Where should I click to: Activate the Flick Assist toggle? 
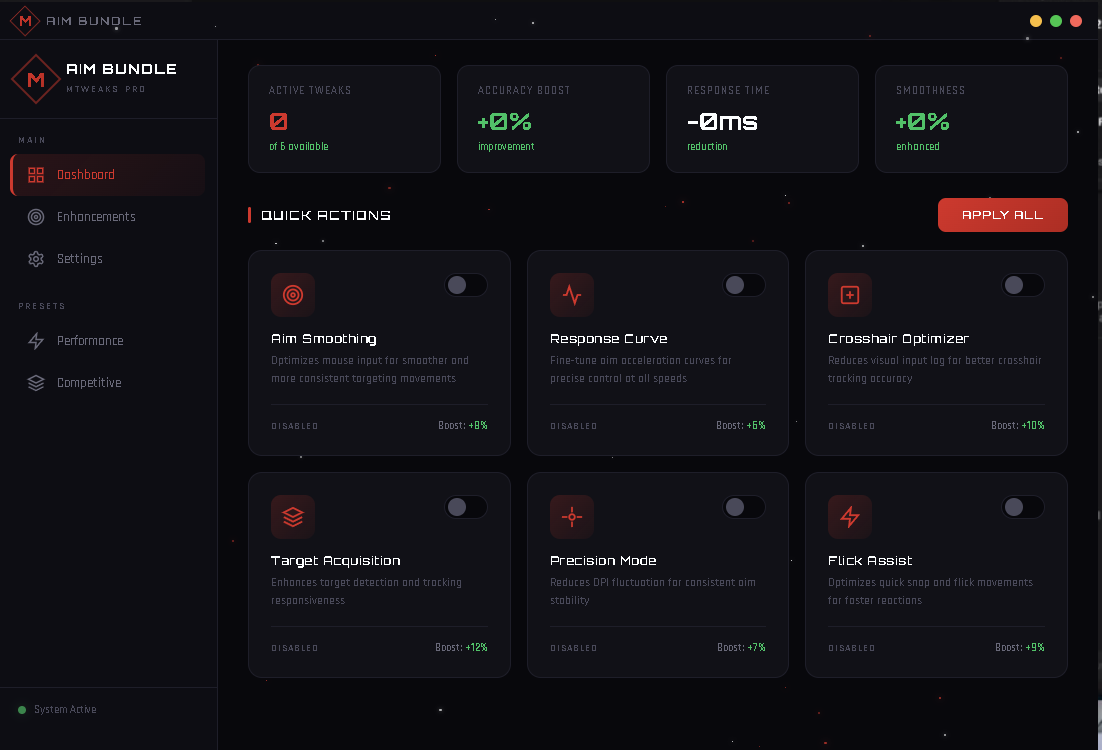pos(1023,507)
